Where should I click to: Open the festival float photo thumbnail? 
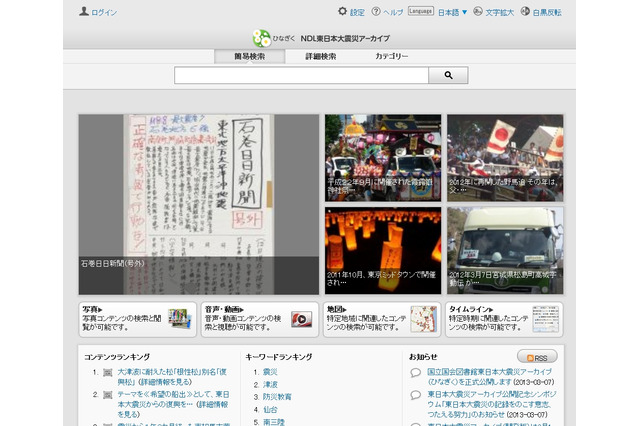point(383,158)
